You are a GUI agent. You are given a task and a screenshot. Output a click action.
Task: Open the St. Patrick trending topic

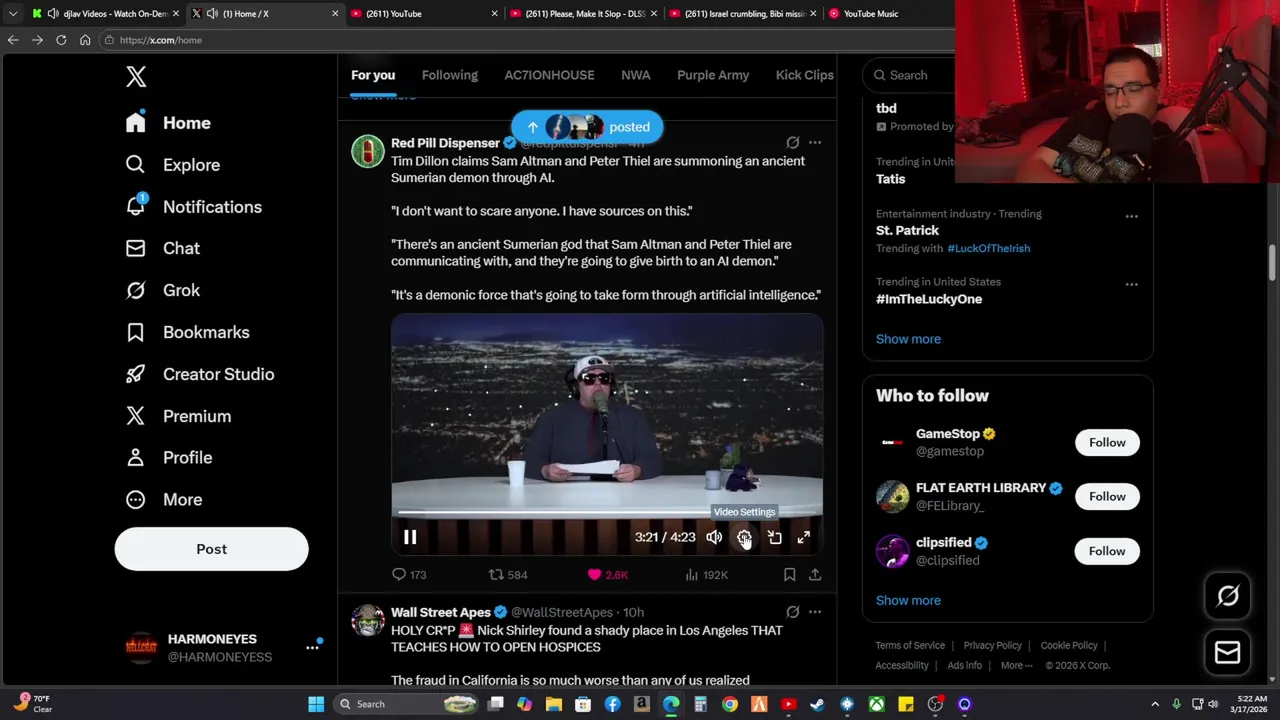point(907,230)
